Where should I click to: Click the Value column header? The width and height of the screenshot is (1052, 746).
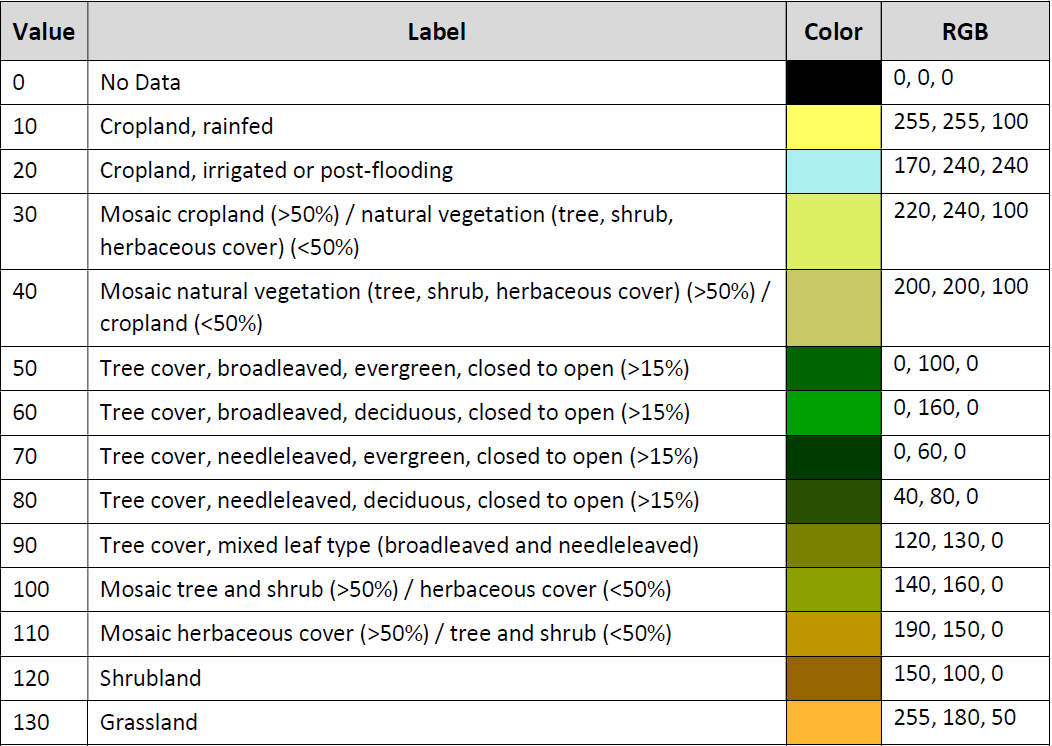44,31
